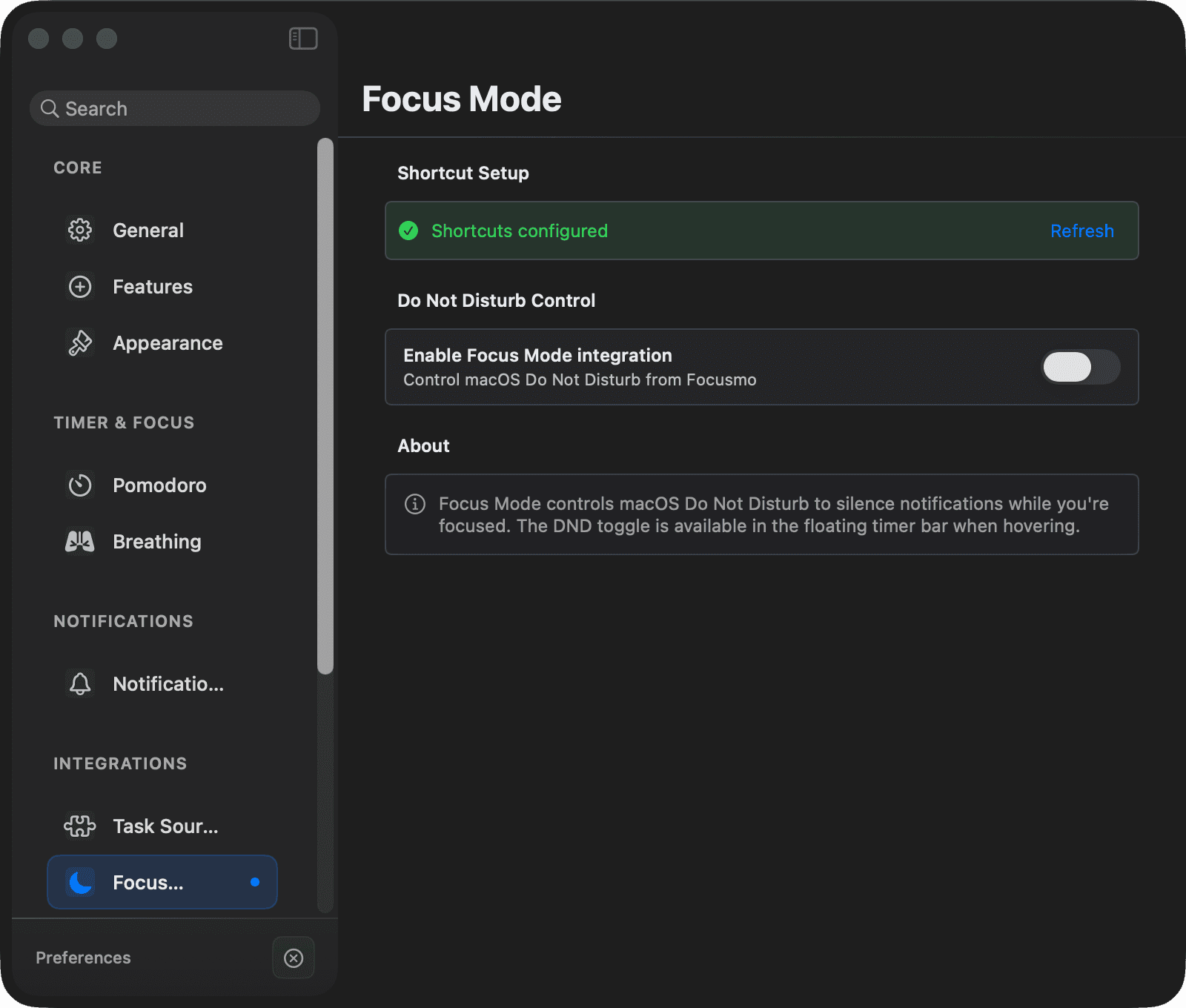Click the TIMER & FOCUS section header
This screenshot has width=1186, height=1008.
click(124, 422)
